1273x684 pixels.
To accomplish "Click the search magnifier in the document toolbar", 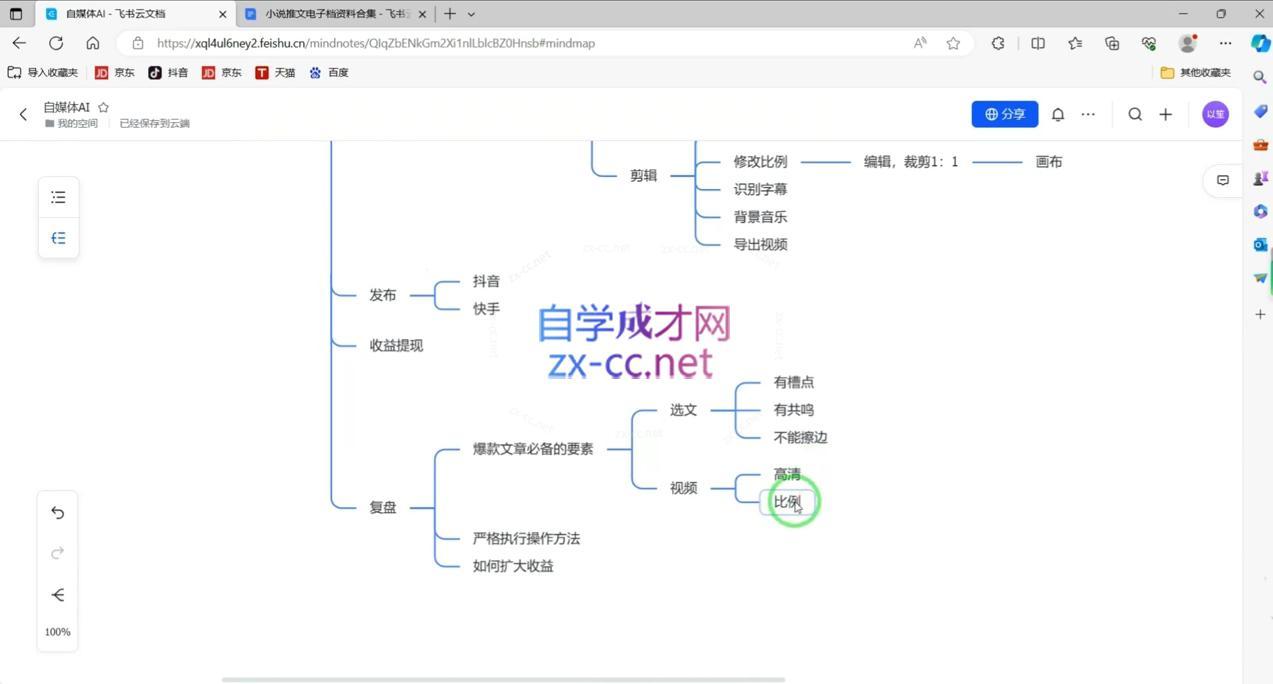I will tap(1135, 114).
